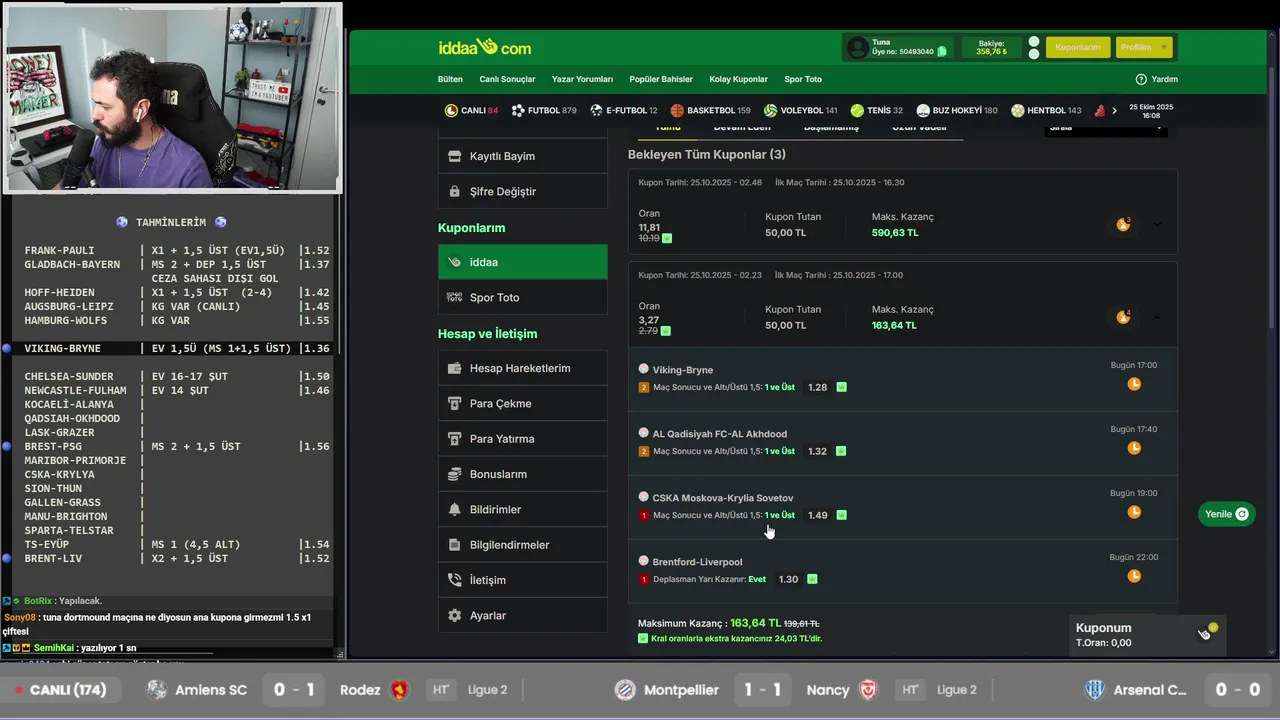Click the crown icon next to odds 1.30
The image size is (1280, 720).
coord(812,579)
